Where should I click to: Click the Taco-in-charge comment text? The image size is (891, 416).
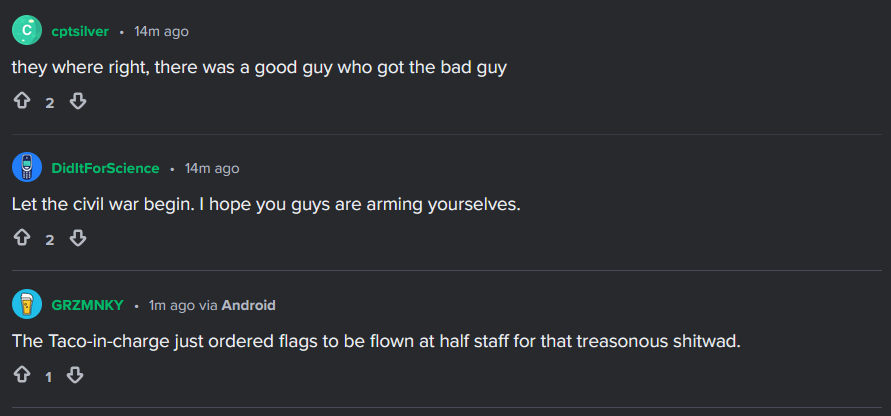tap(376, 341)
